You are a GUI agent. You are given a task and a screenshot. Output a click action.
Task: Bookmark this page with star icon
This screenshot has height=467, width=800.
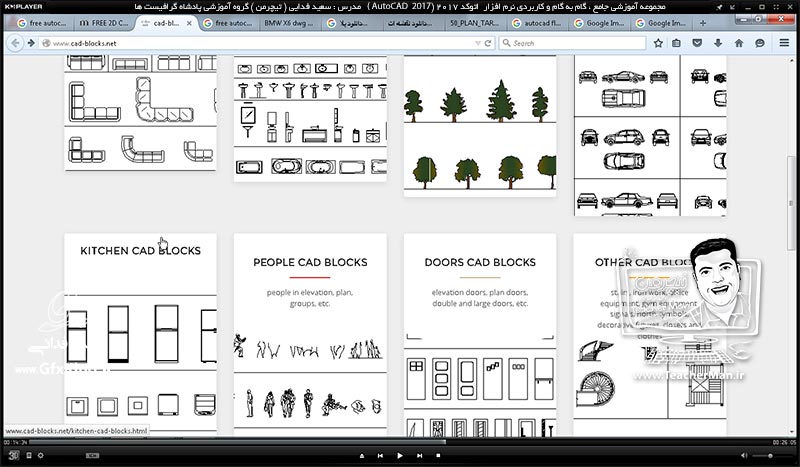click(658, 43)
